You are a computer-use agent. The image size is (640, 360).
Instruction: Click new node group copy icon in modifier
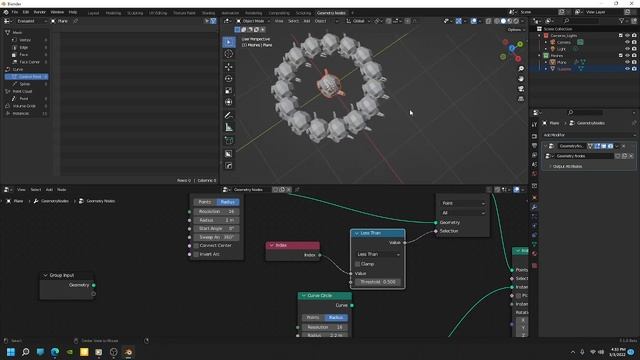pos(624,156)
